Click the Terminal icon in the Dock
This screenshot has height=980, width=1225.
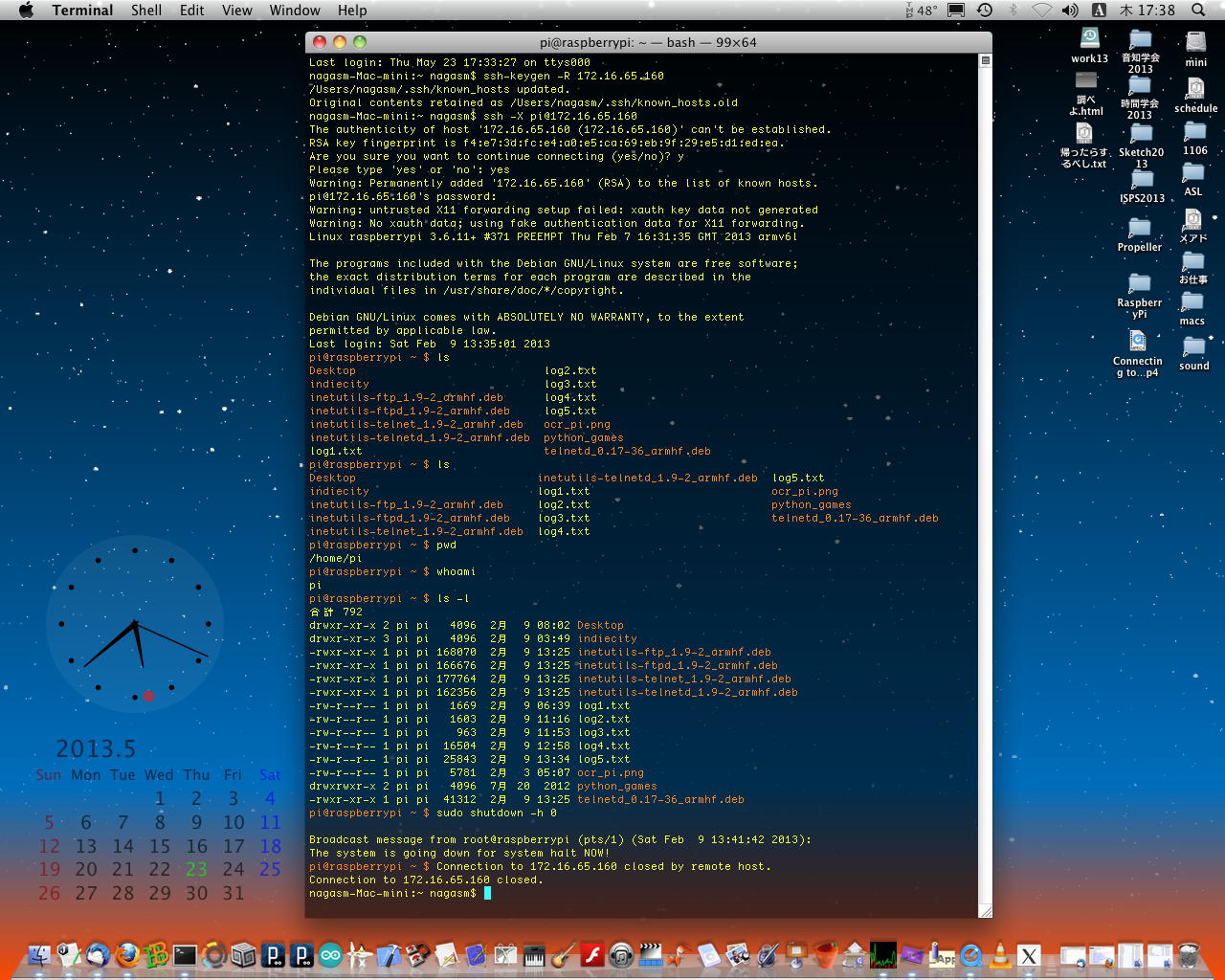pyautogui.click(x=185, y=955)
